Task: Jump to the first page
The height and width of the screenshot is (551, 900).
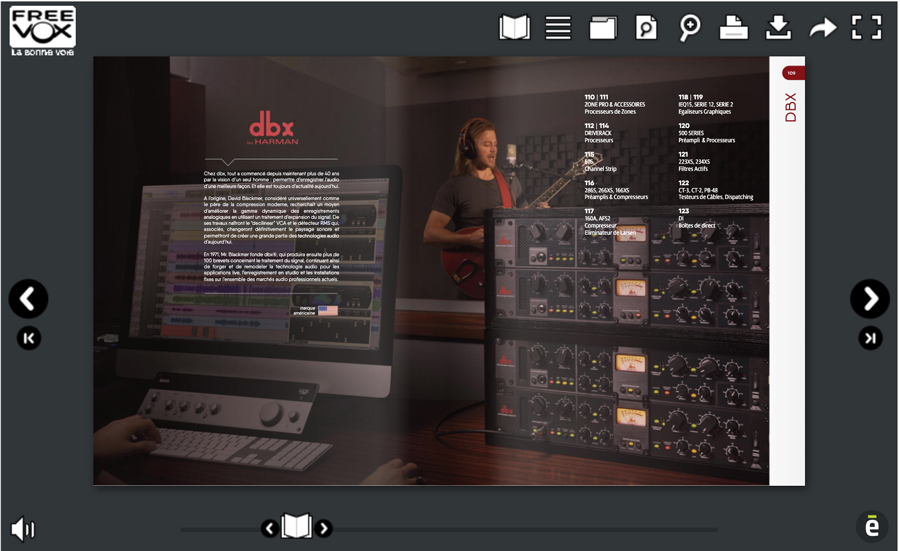Action: tap(29, 338)
